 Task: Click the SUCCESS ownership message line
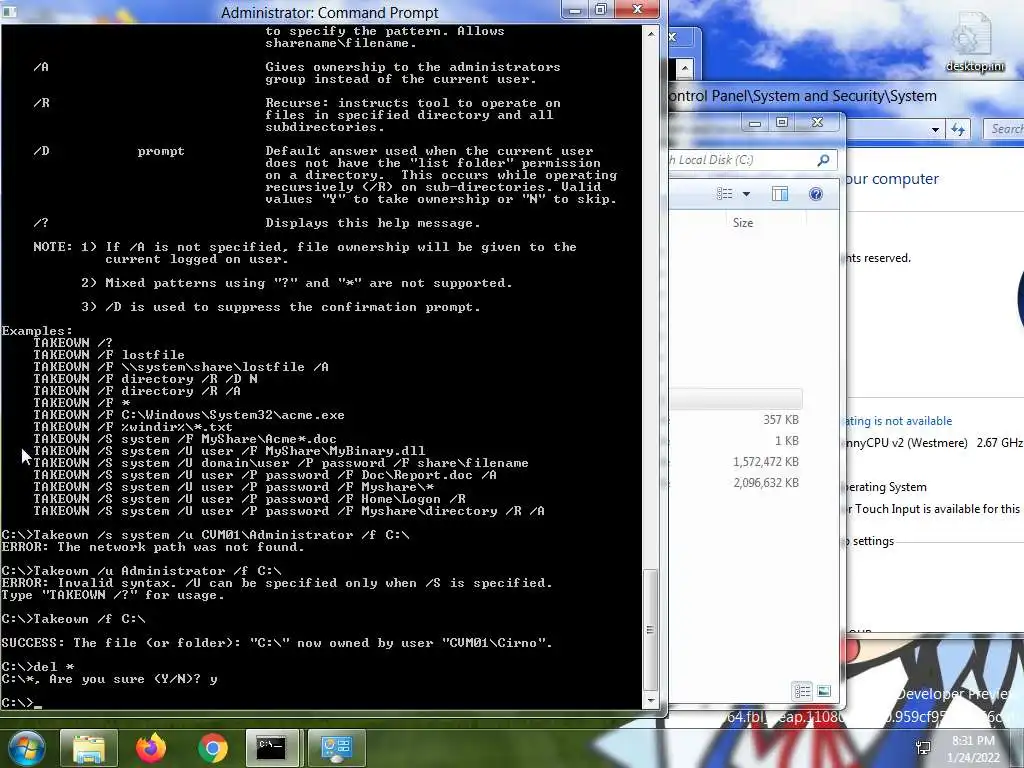[x=277, y=643]
